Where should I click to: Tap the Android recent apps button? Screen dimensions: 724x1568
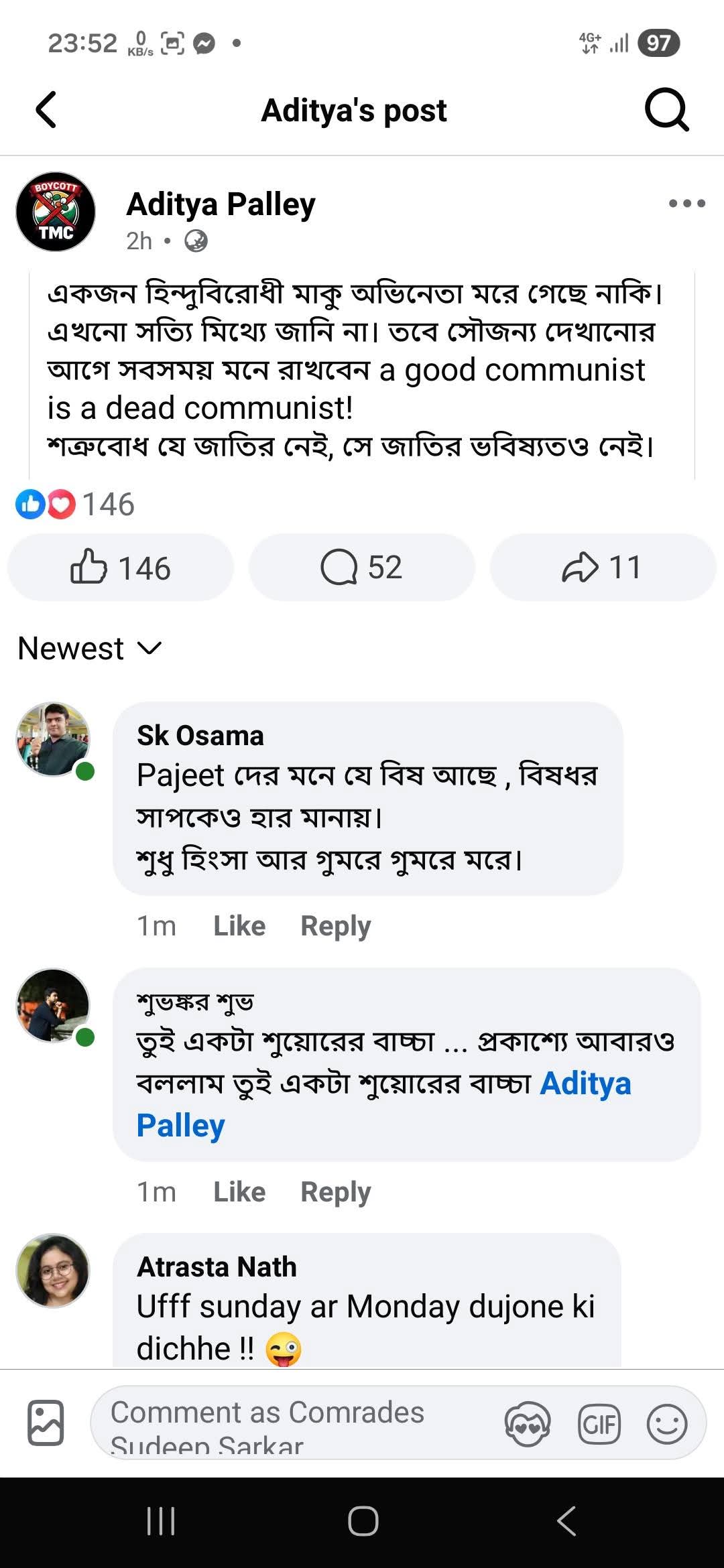(161, 1521)
